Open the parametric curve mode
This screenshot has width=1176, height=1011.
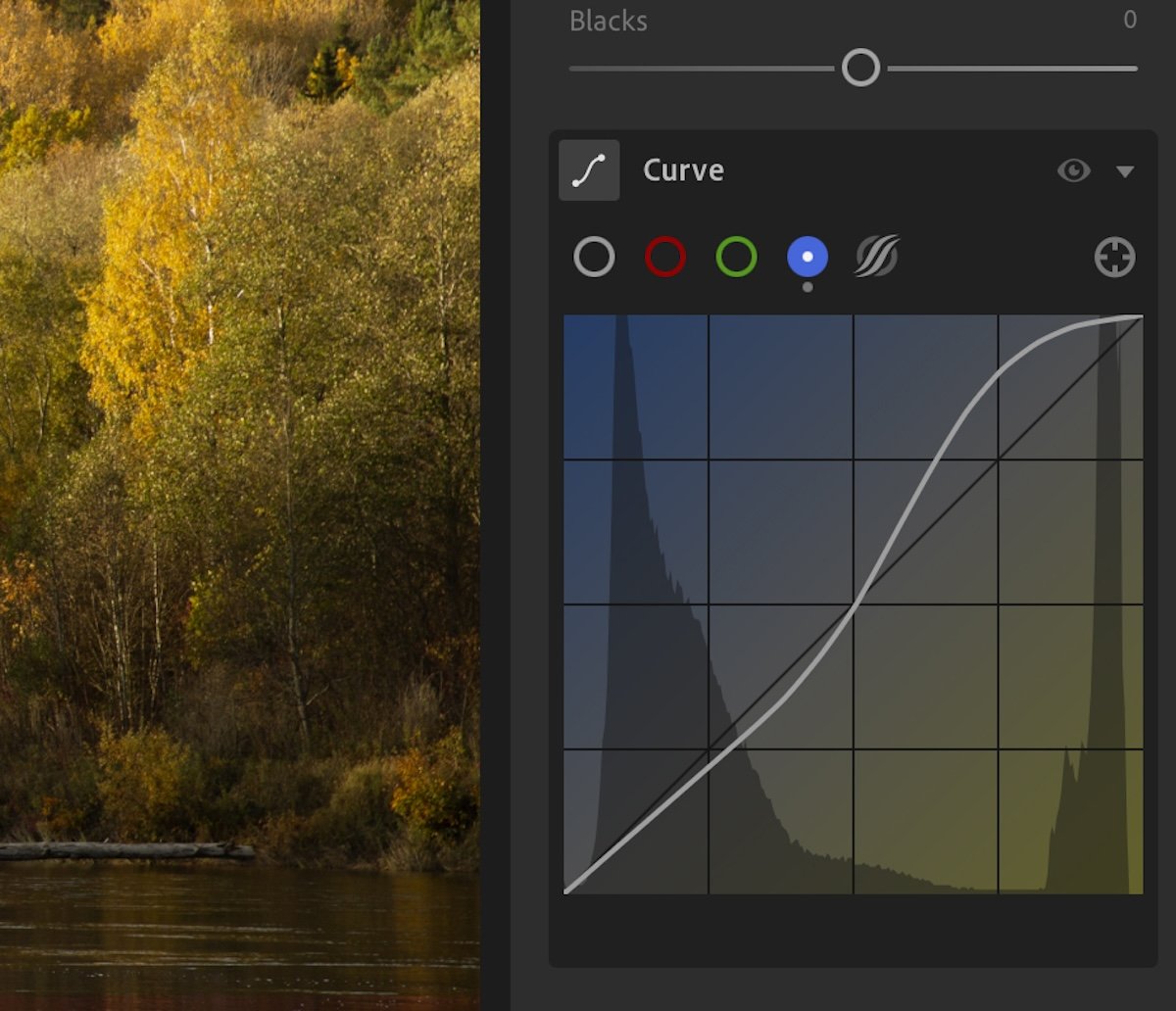click(875, 256)
